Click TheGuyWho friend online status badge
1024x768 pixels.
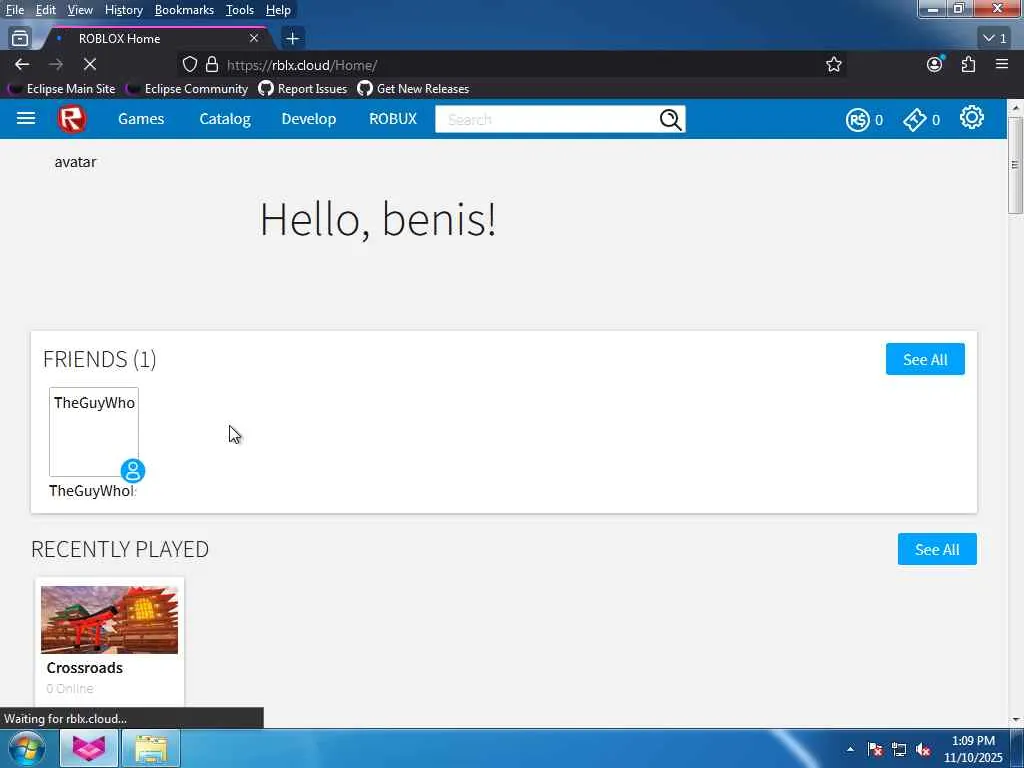(x=133, y=471)
